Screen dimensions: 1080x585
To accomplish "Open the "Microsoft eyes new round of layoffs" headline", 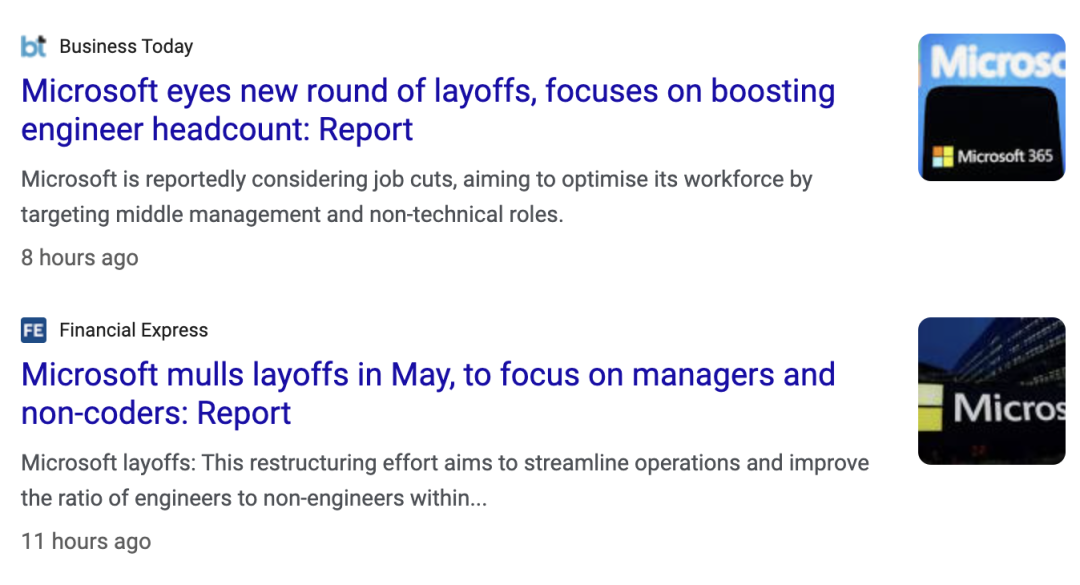I will 427,92.
